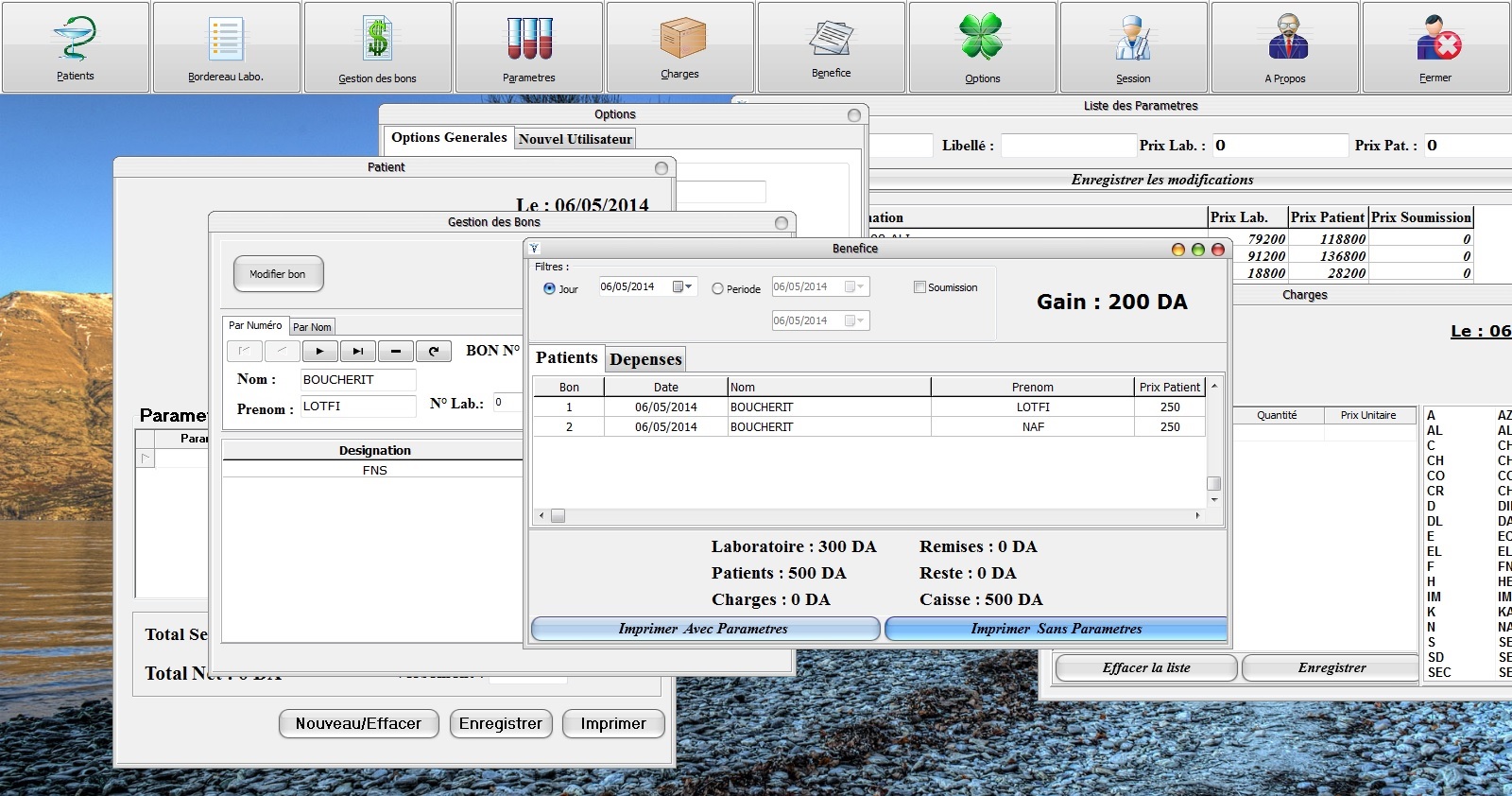Click the round button on Options window
Image resolution: width=1512 pixels, height=796 pixels.
pos(854,115)
